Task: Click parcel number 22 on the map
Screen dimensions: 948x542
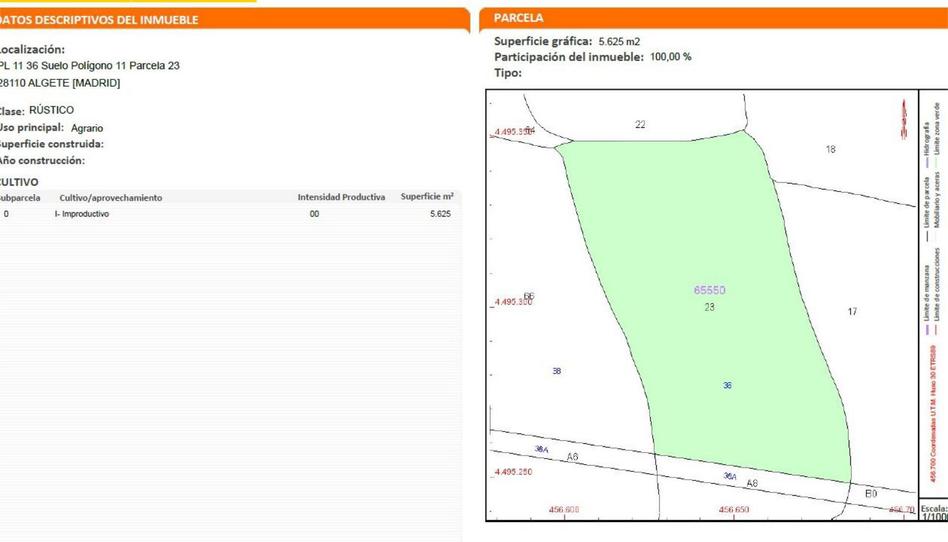Action: 640,125
